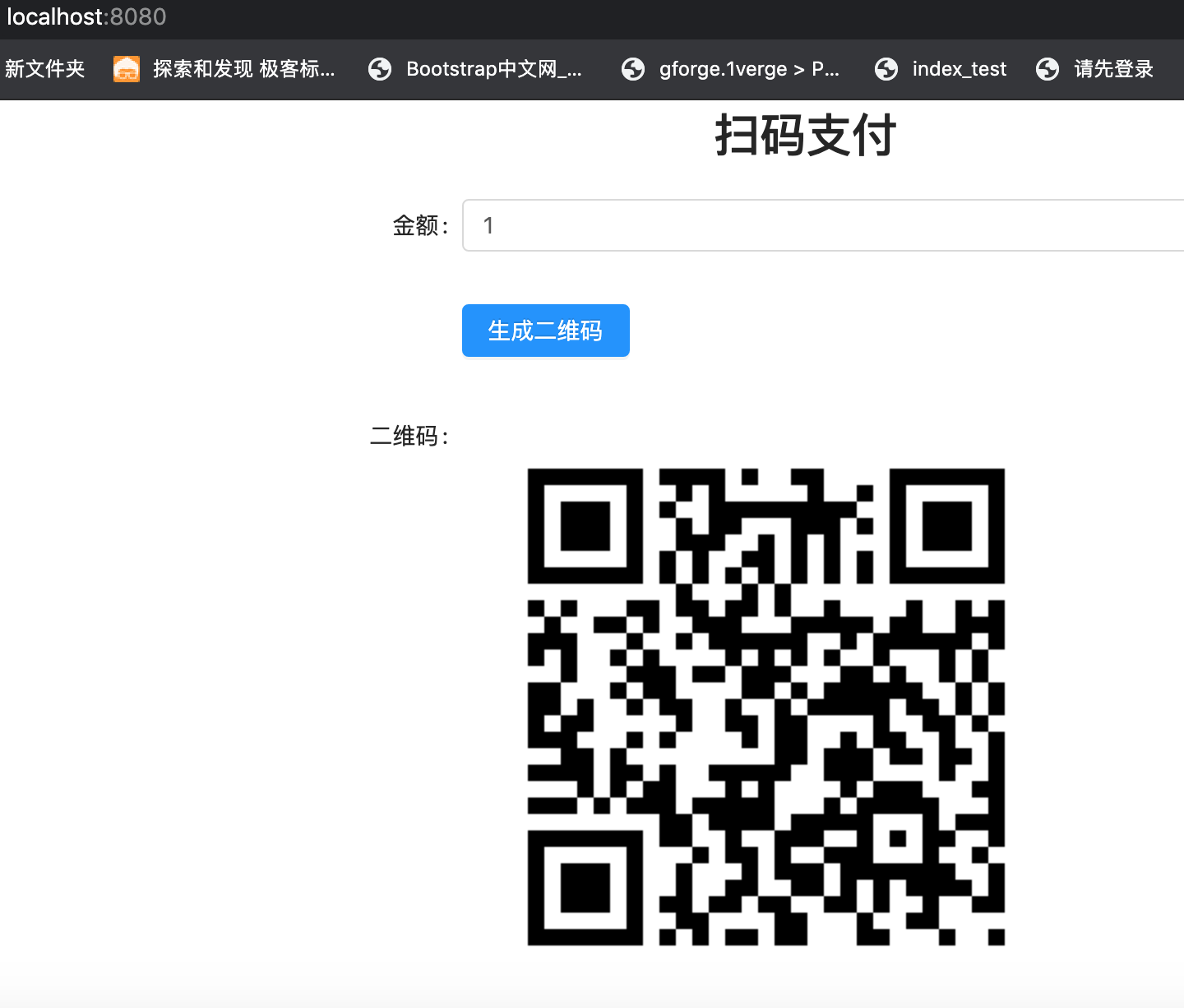
Task: Click the QR code's top-left finder square
Action: (585, 526)
